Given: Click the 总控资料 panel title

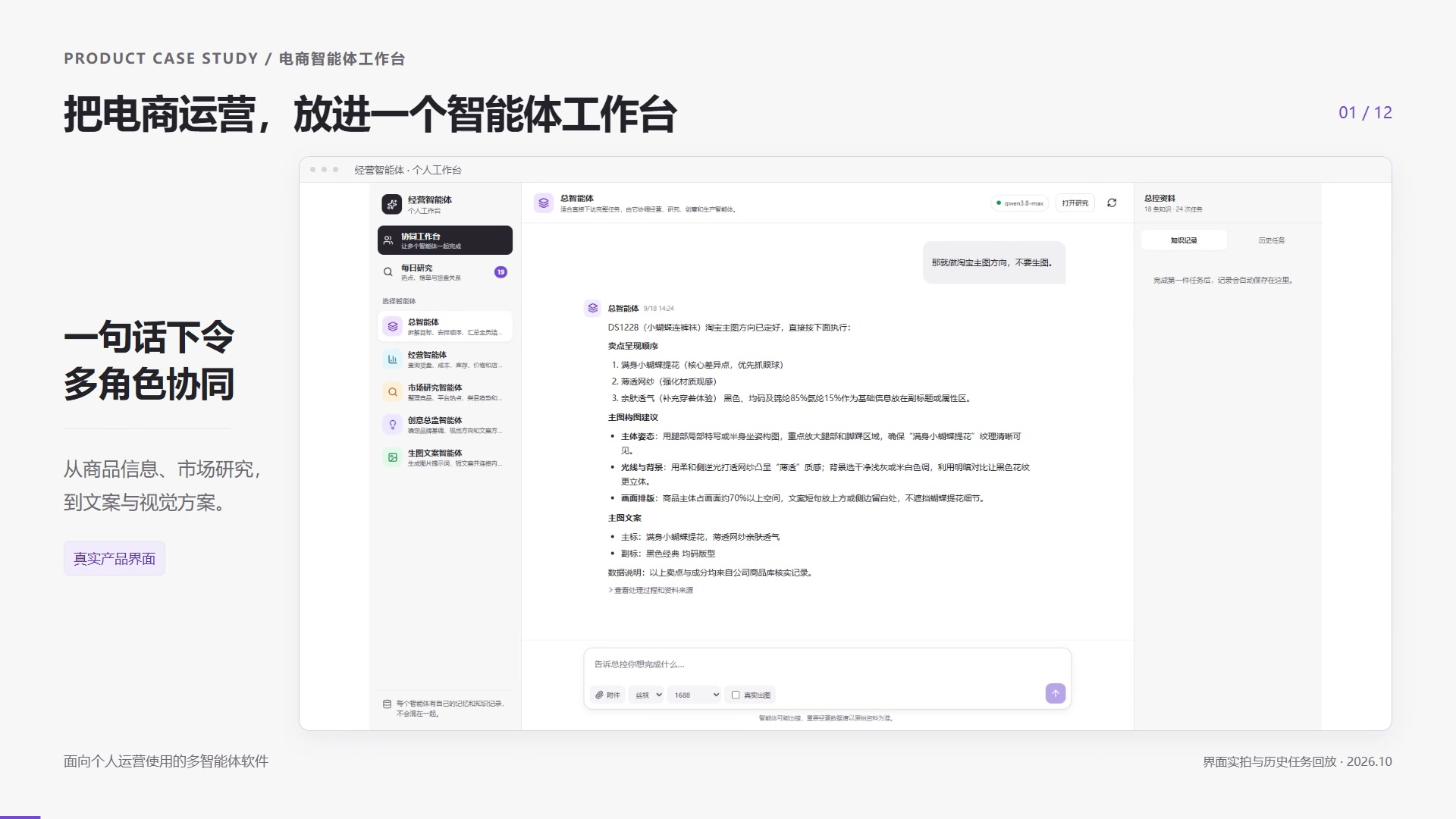Looking at the screenshot, I should coord(1159,198).
